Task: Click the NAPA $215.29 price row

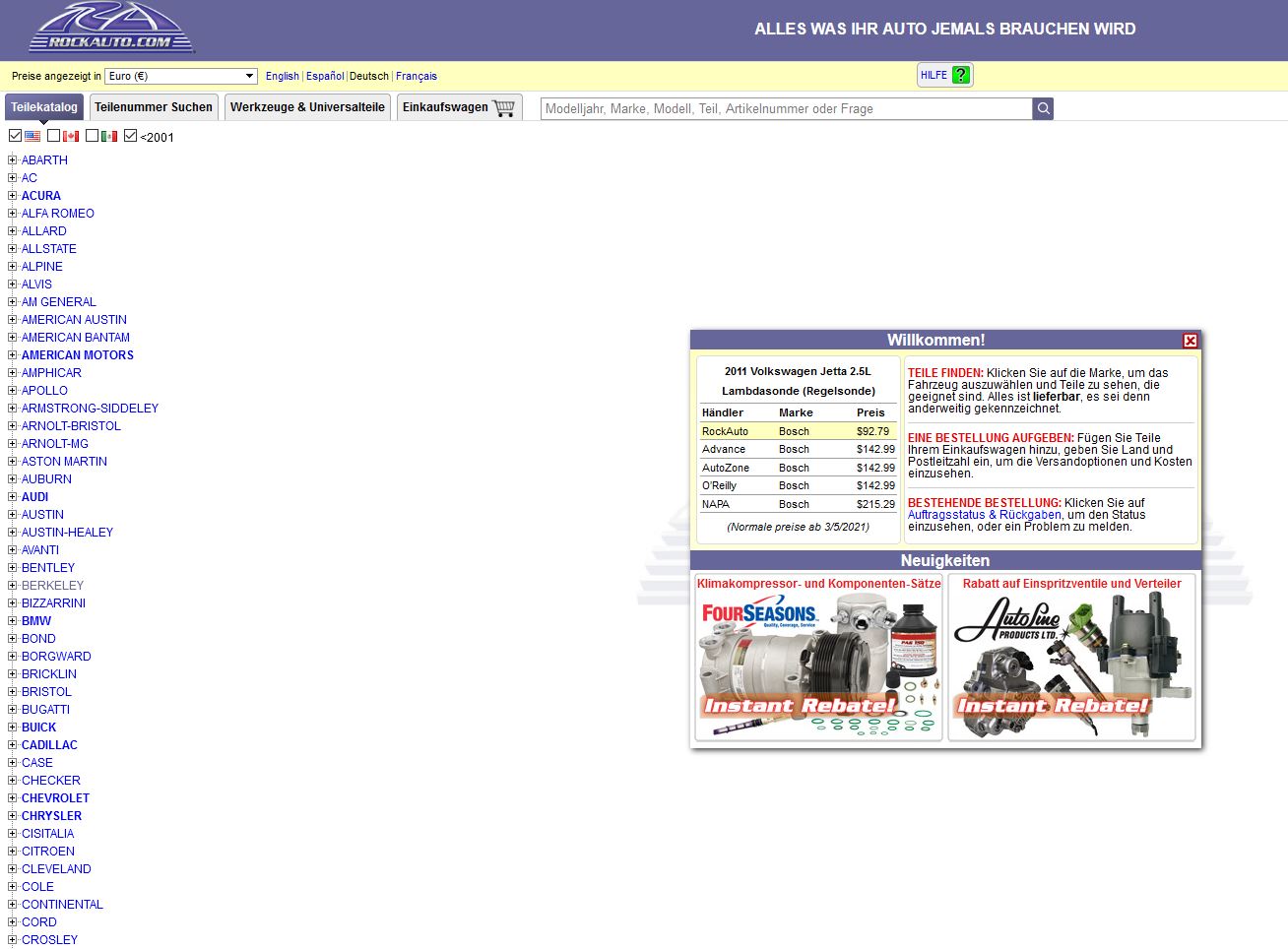Action: coord(799,504)
